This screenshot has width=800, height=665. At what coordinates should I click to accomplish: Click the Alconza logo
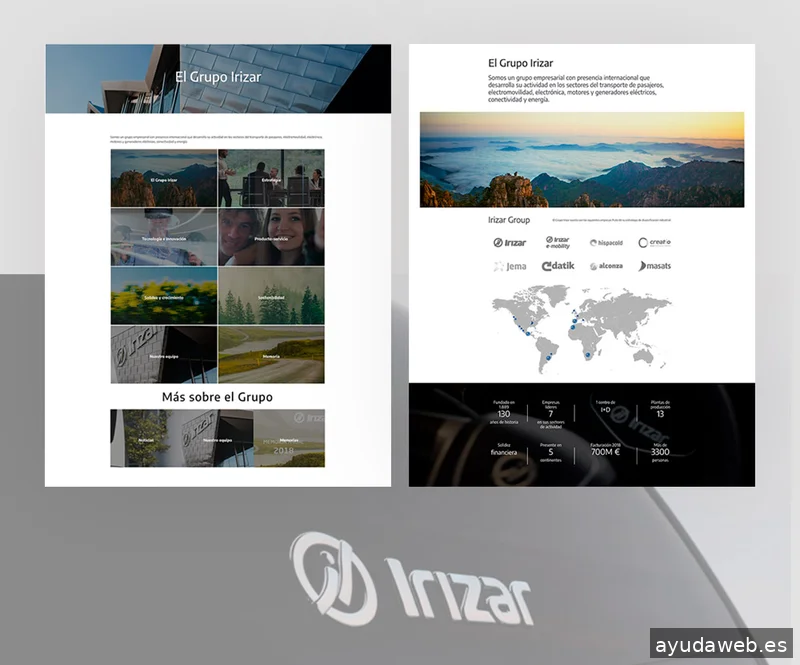606,266
